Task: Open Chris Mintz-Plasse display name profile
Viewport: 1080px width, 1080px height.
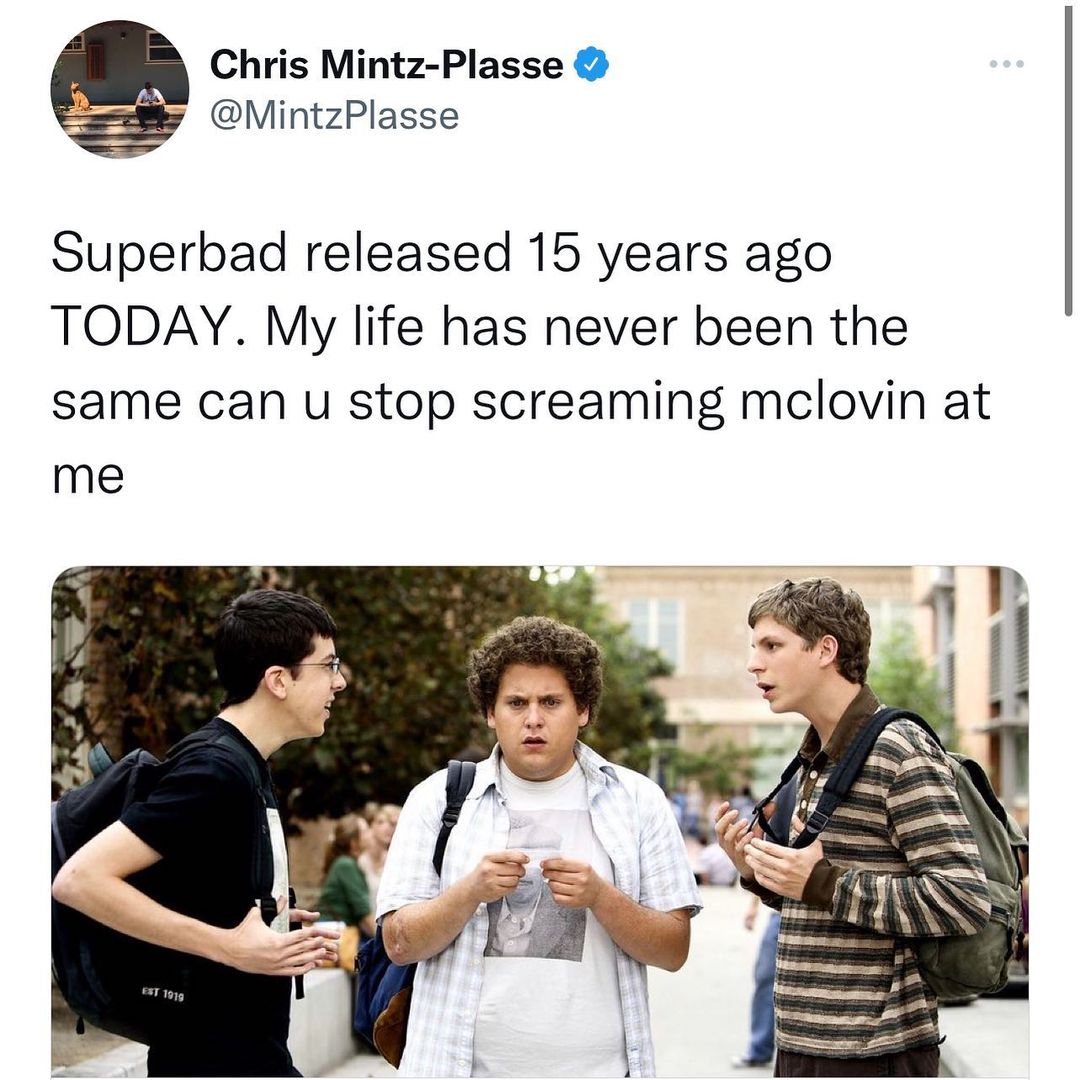Action: 386,65
